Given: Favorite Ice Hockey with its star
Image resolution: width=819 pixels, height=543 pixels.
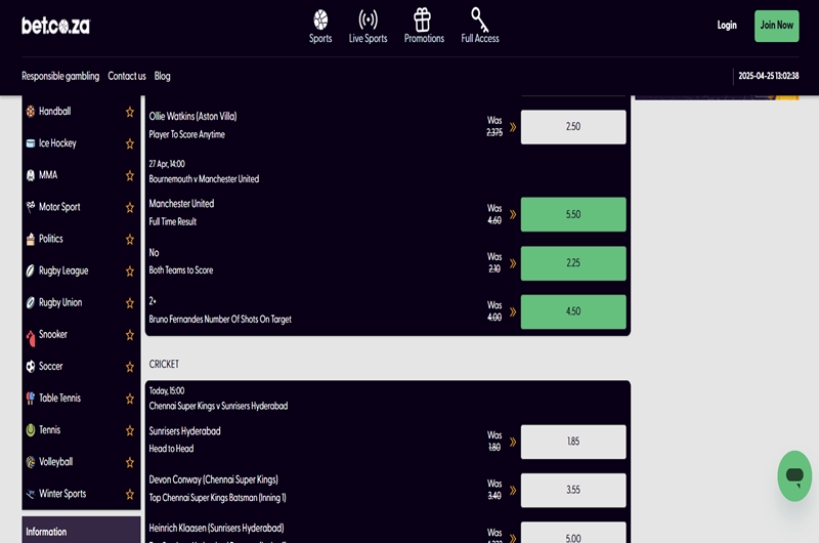Looking at the screenshot, I should (x=130, y=144).
